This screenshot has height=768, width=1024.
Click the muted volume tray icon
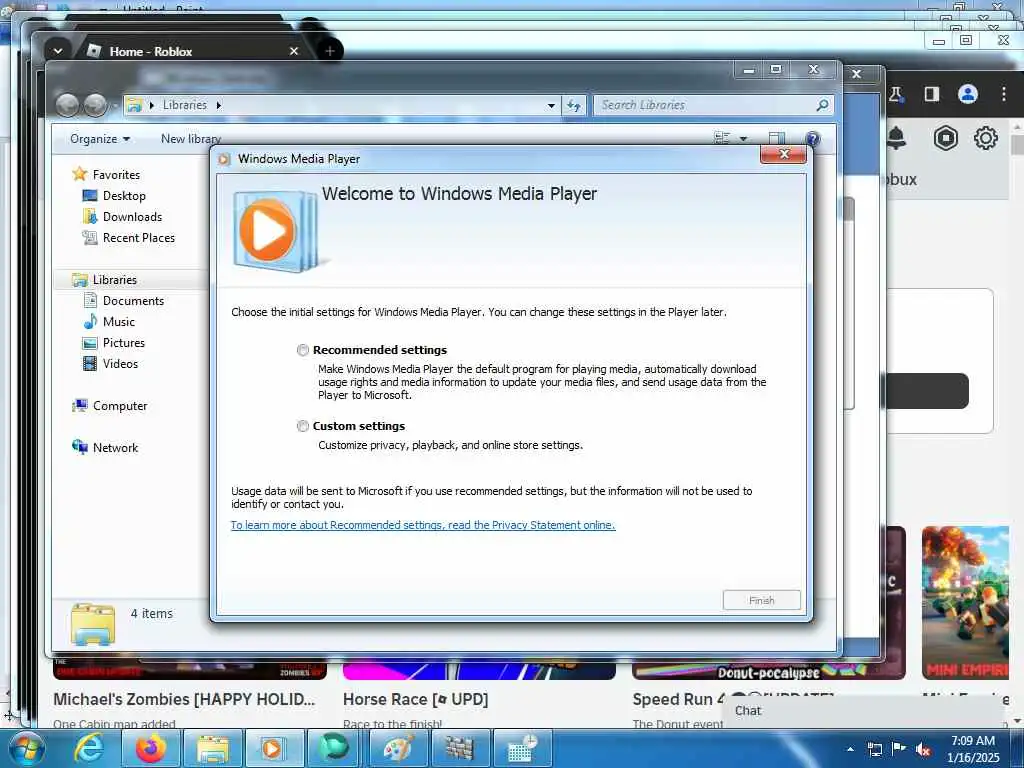click(x=923, y=750)
